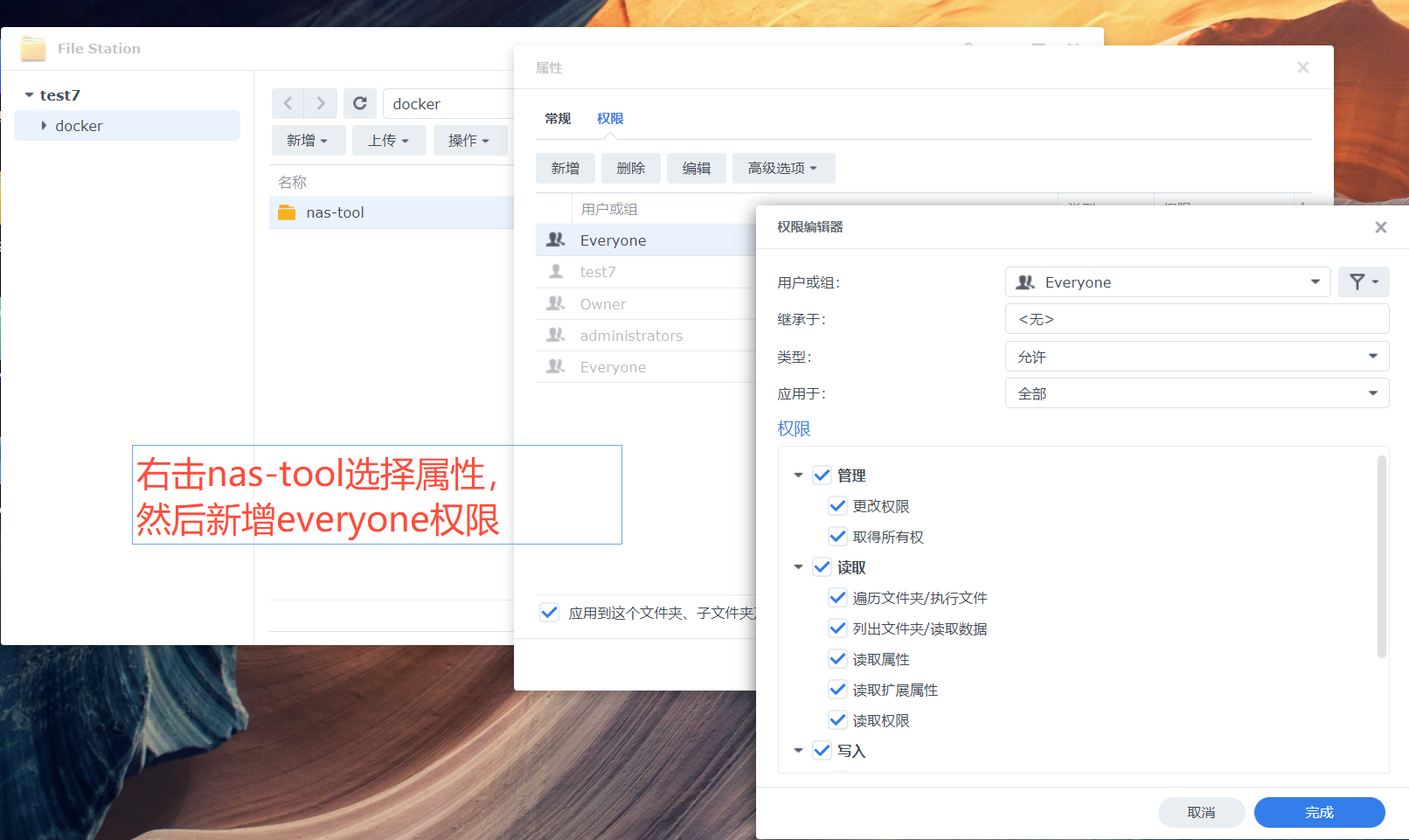This screenshot has height=840, width=1409.
Task: Collapse the 管理 permission group
Action: click(798, 476)
